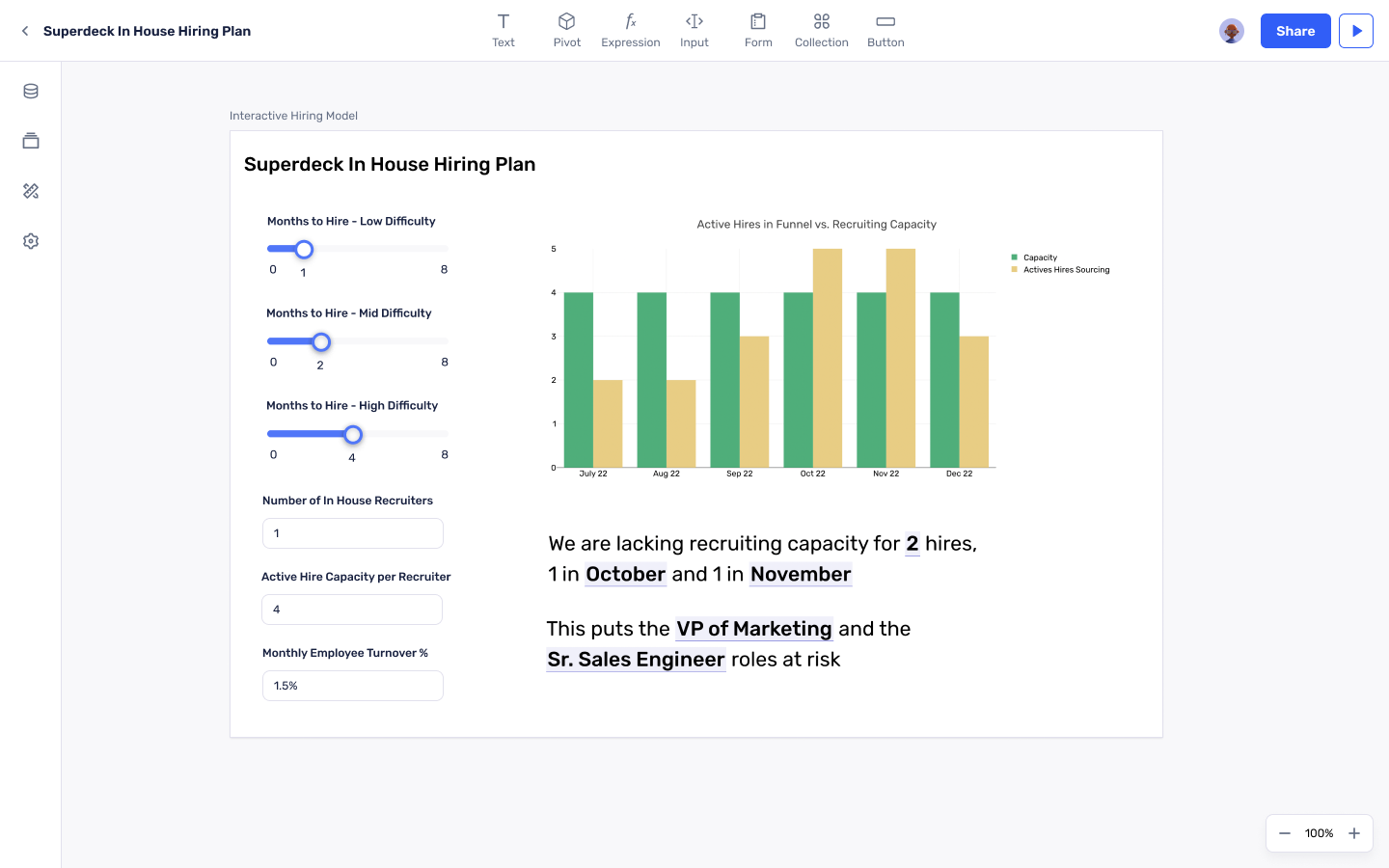This screenshot has width=1389, height=868.
Task: Adjust the Mid Difficulty months slider
Action: pyautogui.click(x=321, y=341)
